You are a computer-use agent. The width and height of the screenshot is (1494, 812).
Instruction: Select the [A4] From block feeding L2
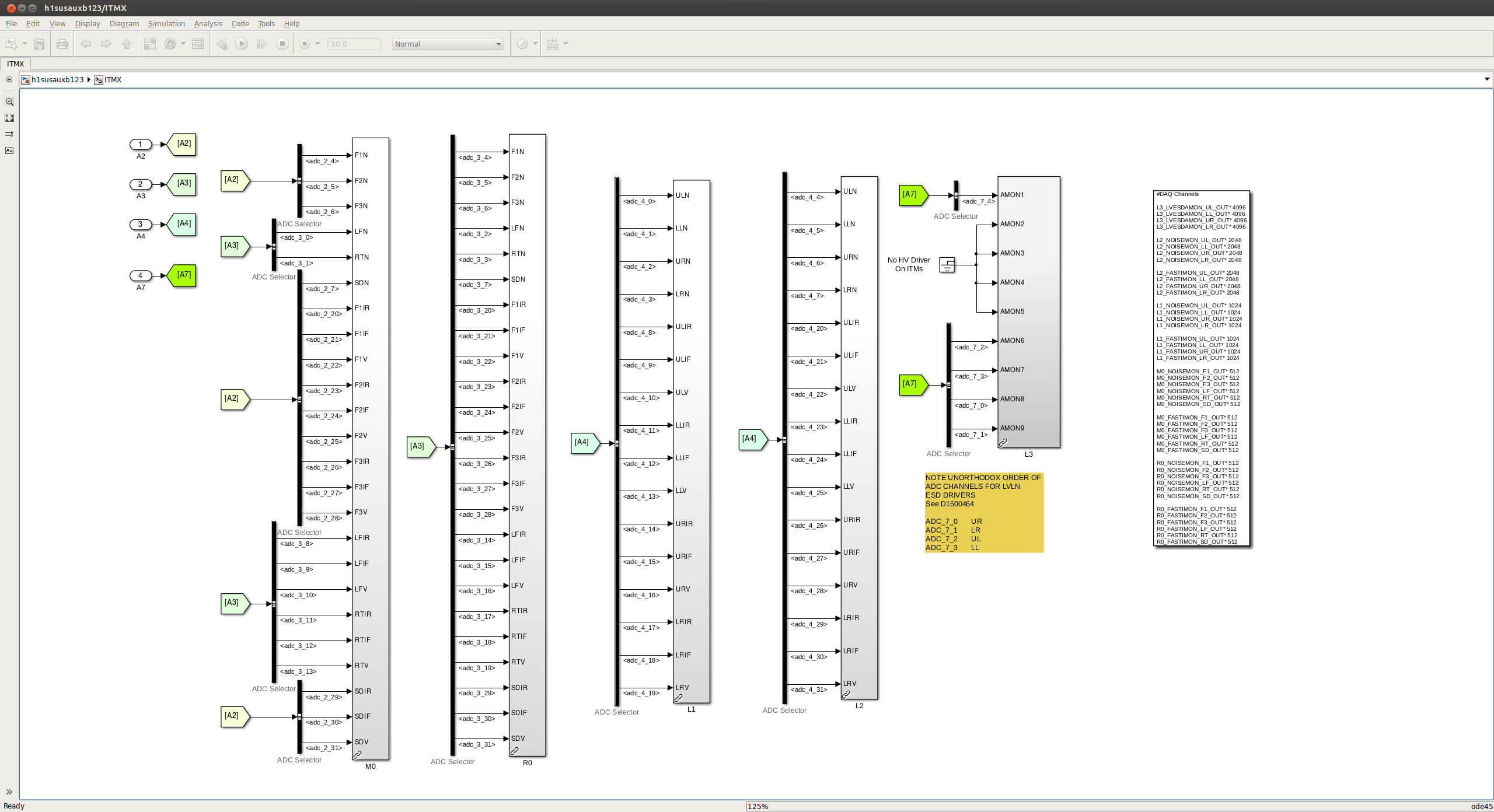(752, 439)
